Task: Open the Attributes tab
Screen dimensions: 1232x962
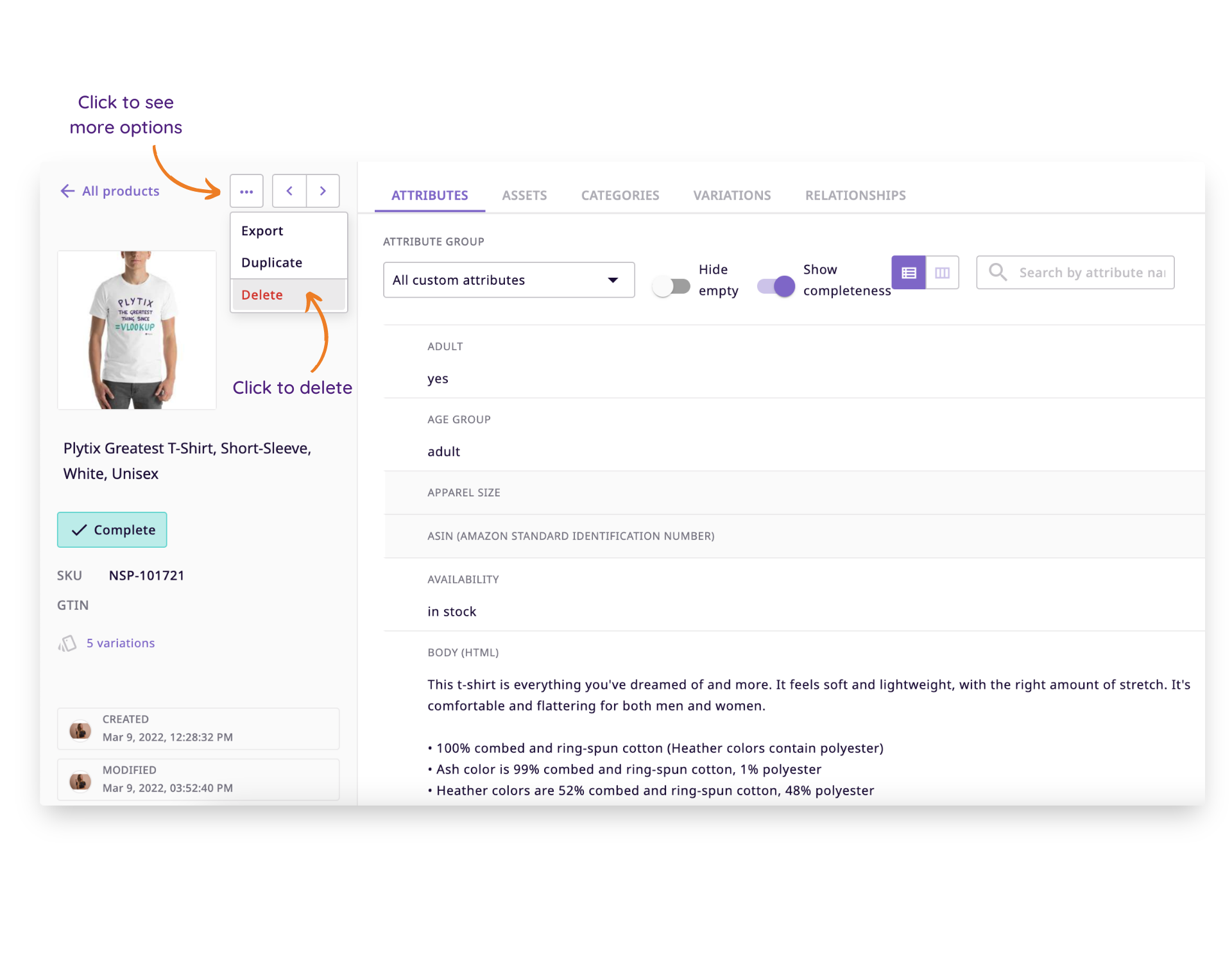Action: click(x=430, y=196)
